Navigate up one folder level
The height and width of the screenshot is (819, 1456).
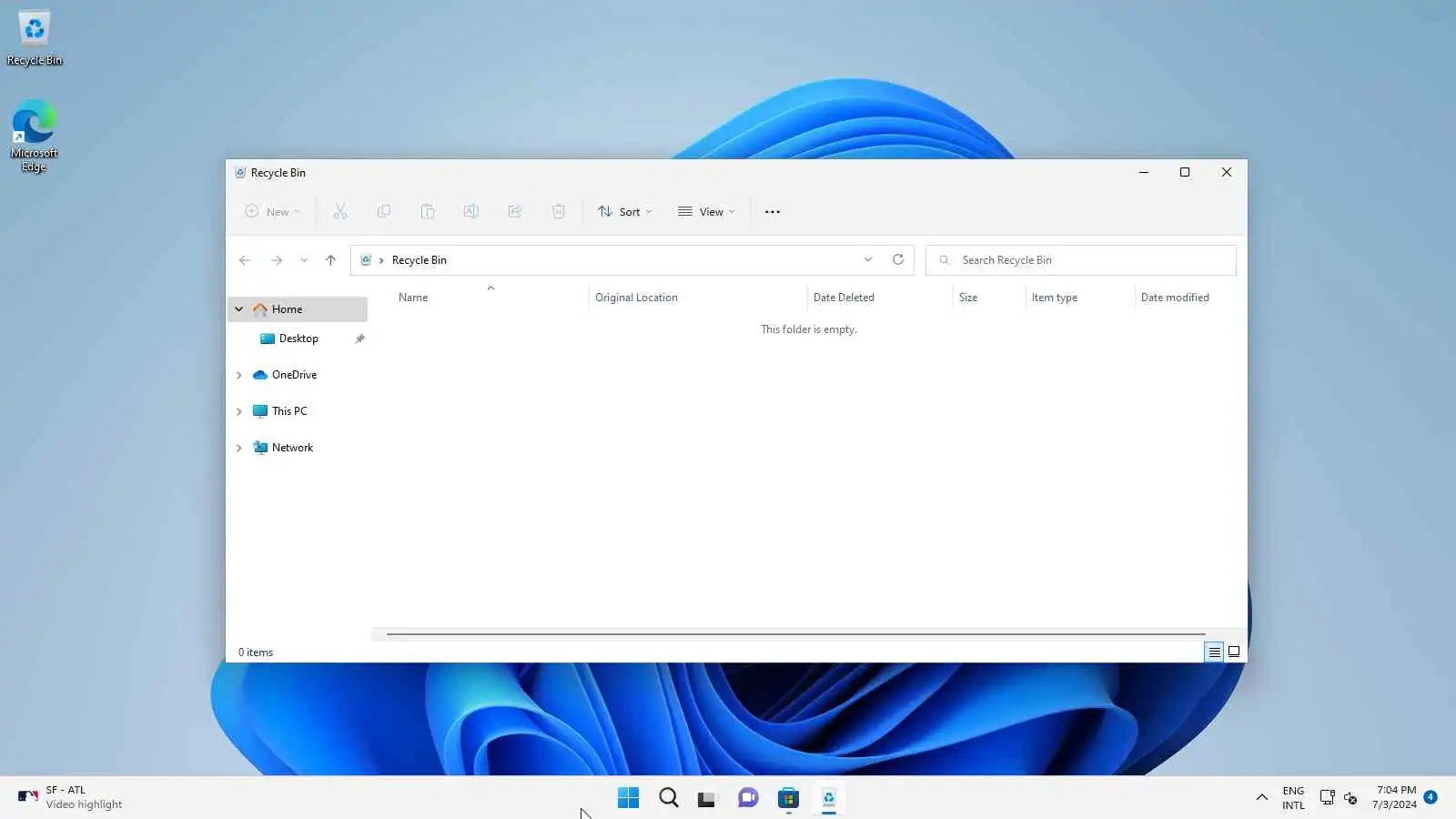pyautogui.click(x=330, y=260)
